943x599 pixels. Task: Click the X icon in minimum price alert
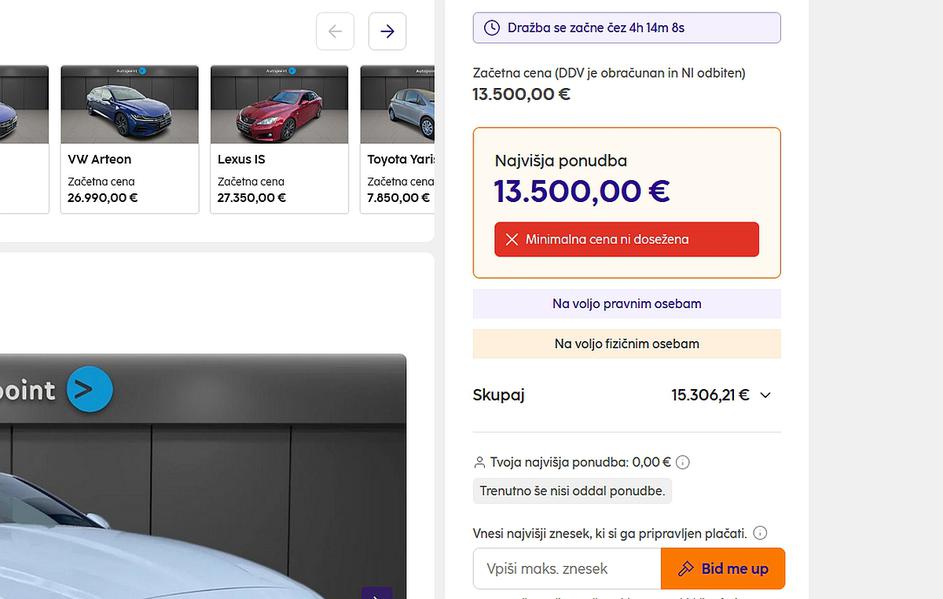point(512,240)
